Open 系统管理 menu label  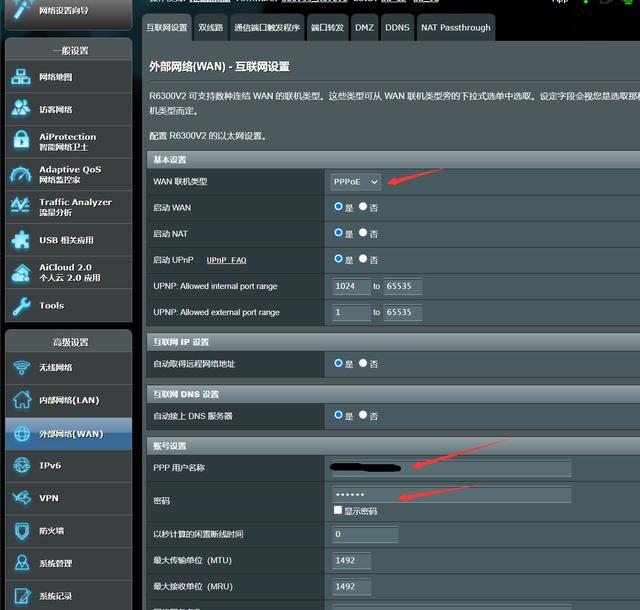pos(56,563)
